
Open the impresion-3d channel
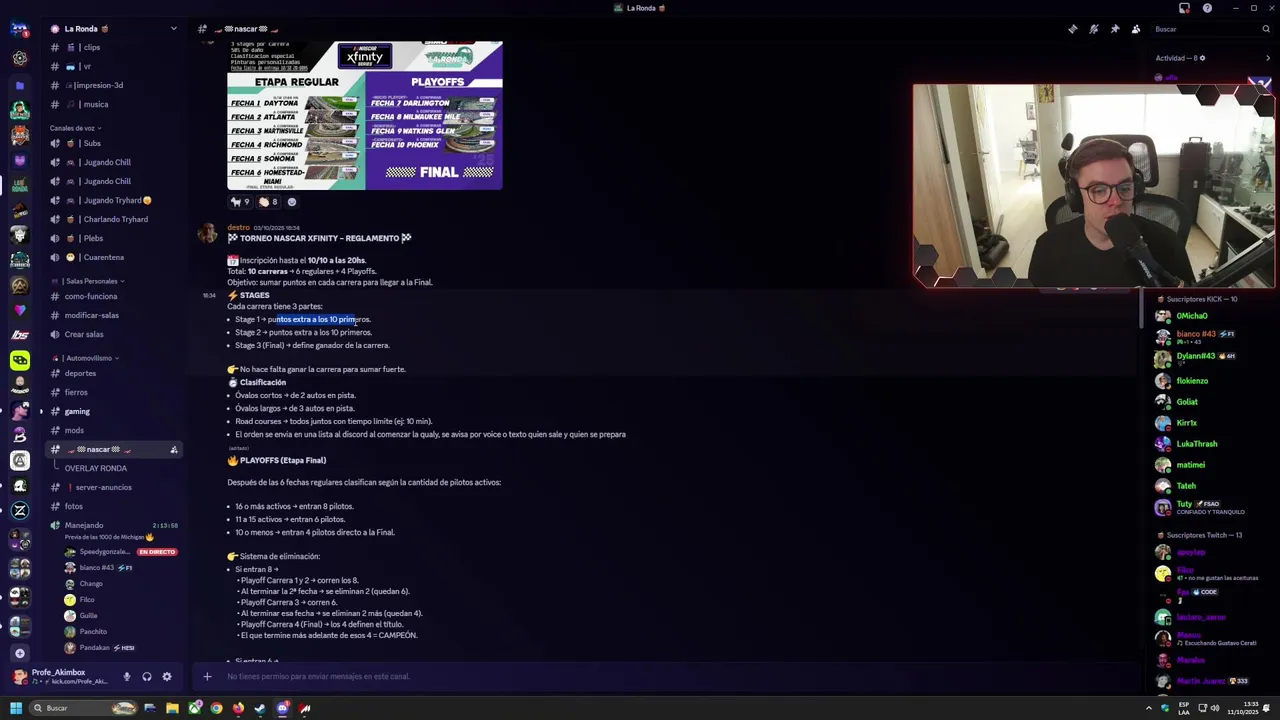click(x=115, y=85)
